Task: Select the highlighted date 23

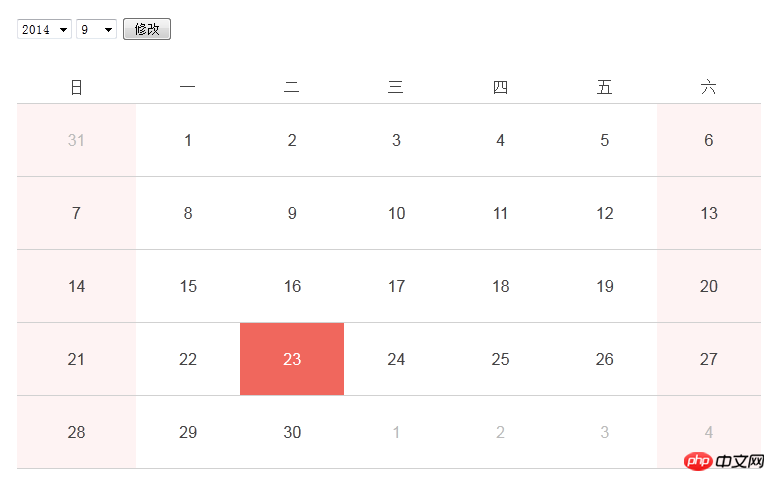Action: pyautogui.click(x=292, y=359)
